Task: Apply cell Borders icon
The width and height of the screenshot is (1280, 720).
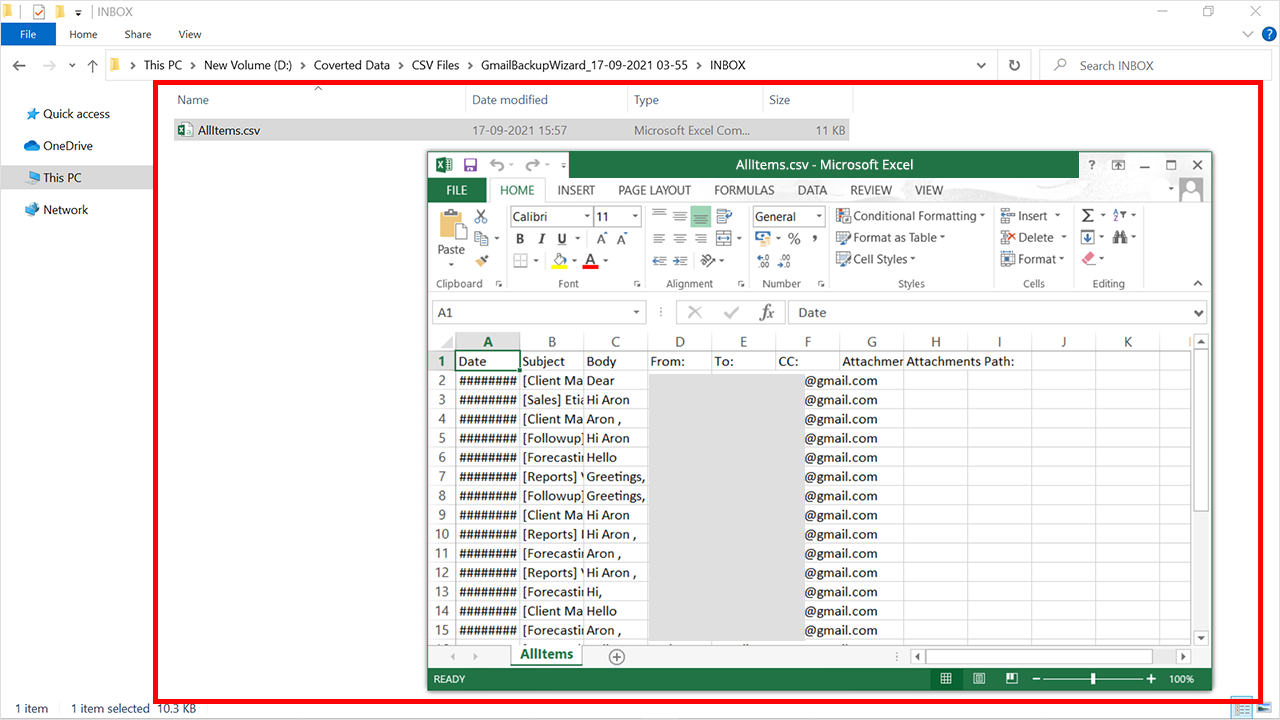Action: (520, 261)
